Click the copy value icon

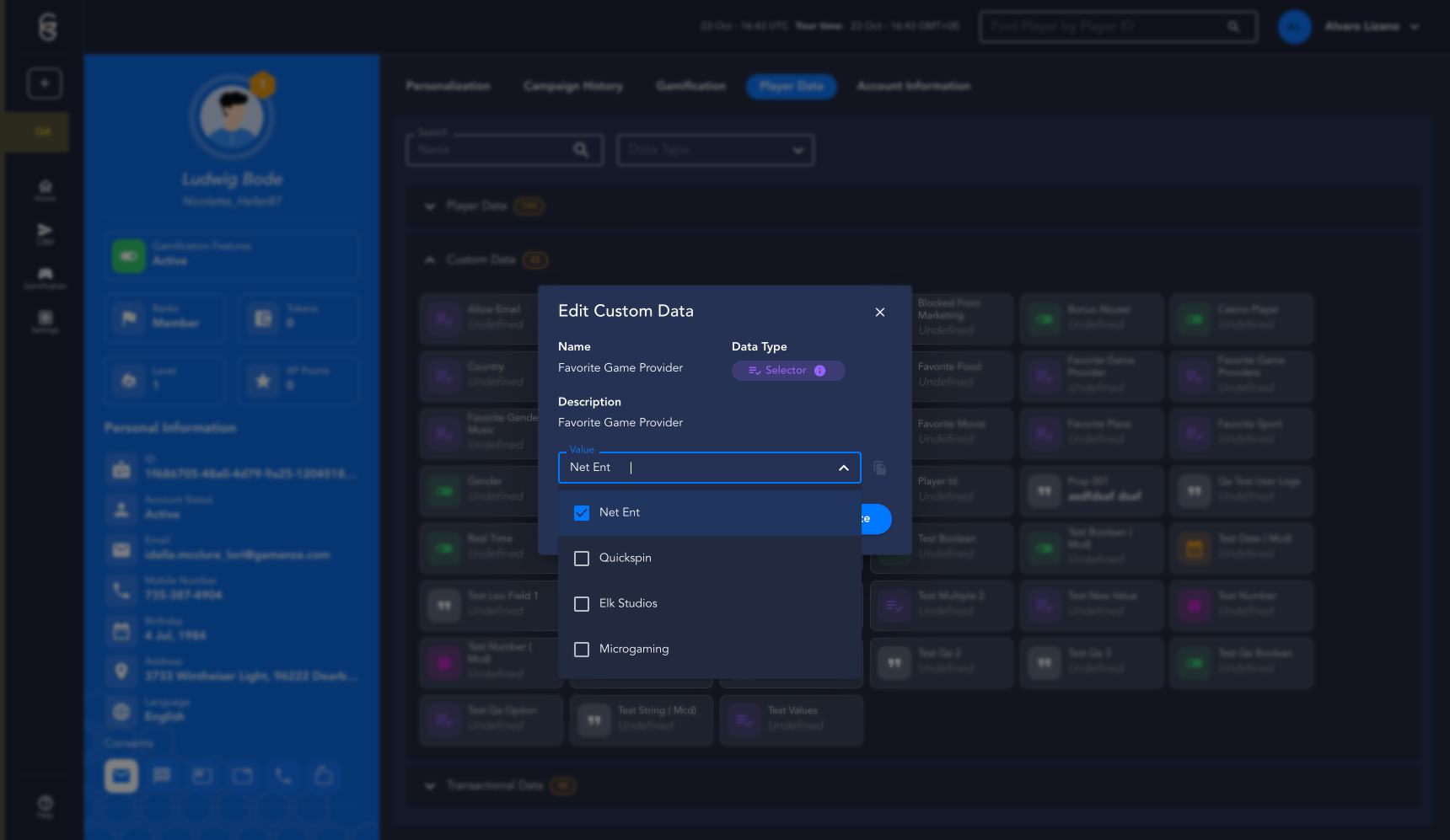click(x=880, y=468)
